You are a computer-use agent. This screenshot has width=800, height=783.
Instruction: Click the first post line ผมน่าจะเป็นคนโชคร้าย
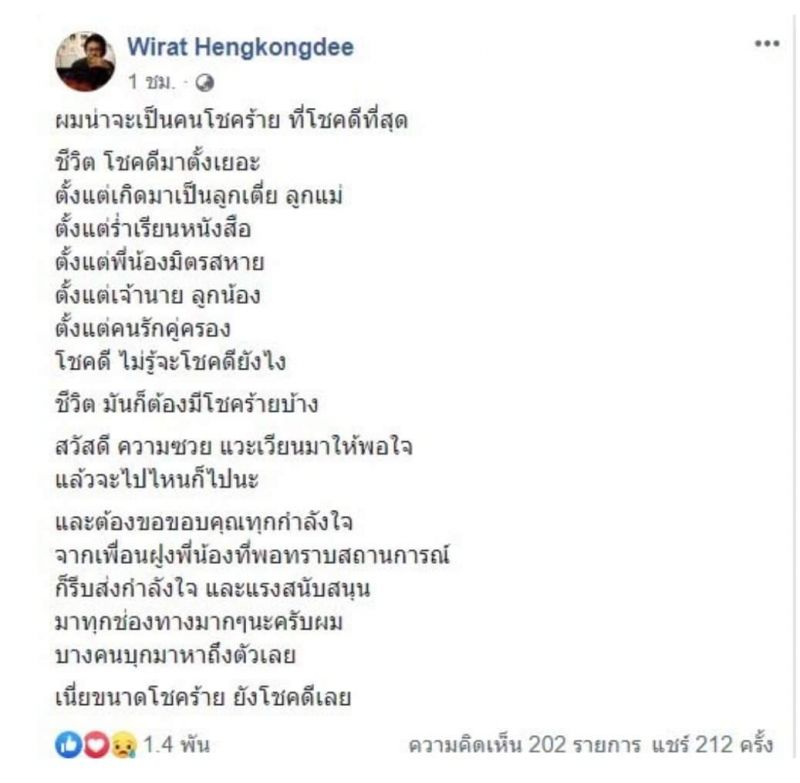(232, 121)
